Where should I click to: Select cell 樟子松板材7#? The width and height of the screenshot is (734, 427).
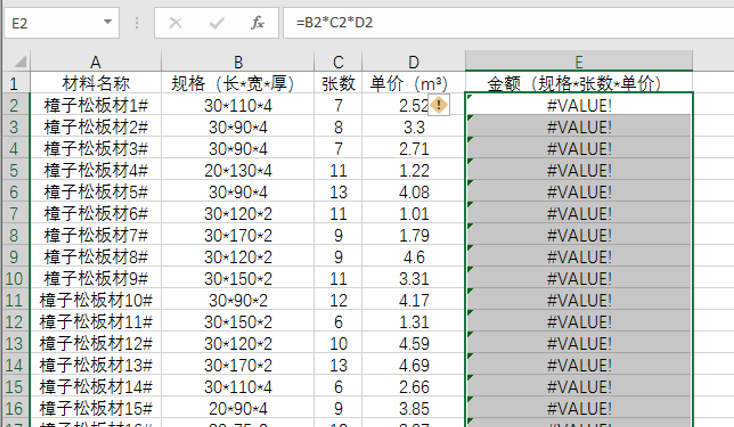click(x=96, y=235)
